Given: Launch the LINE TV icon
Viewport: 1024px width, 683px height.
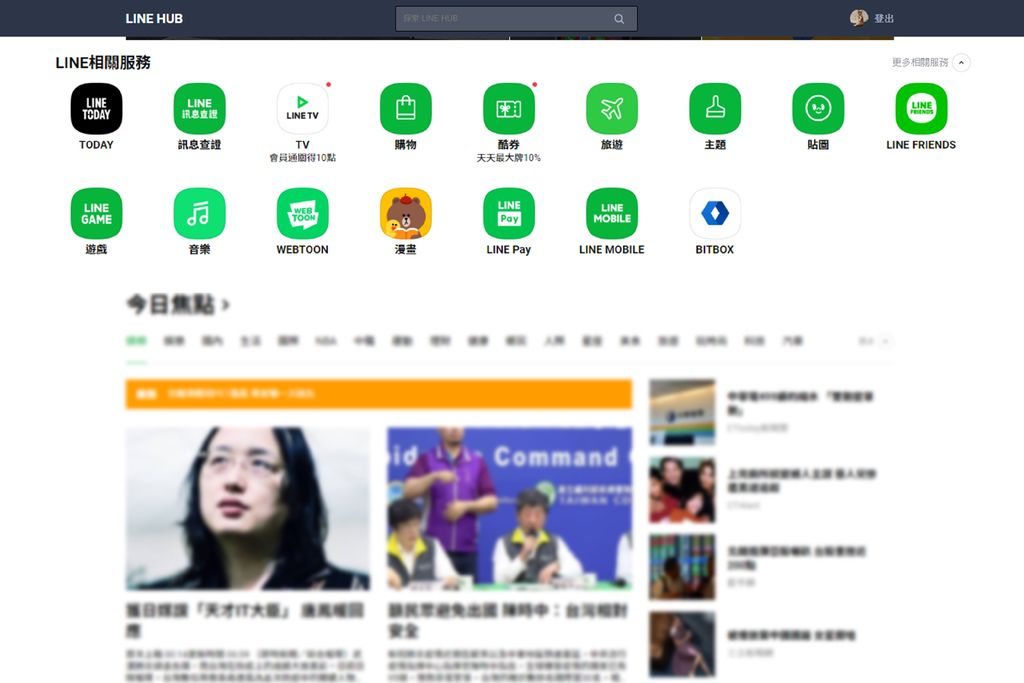Looking at the screenshot, I should pyautogui.click(x=302, y=108).
